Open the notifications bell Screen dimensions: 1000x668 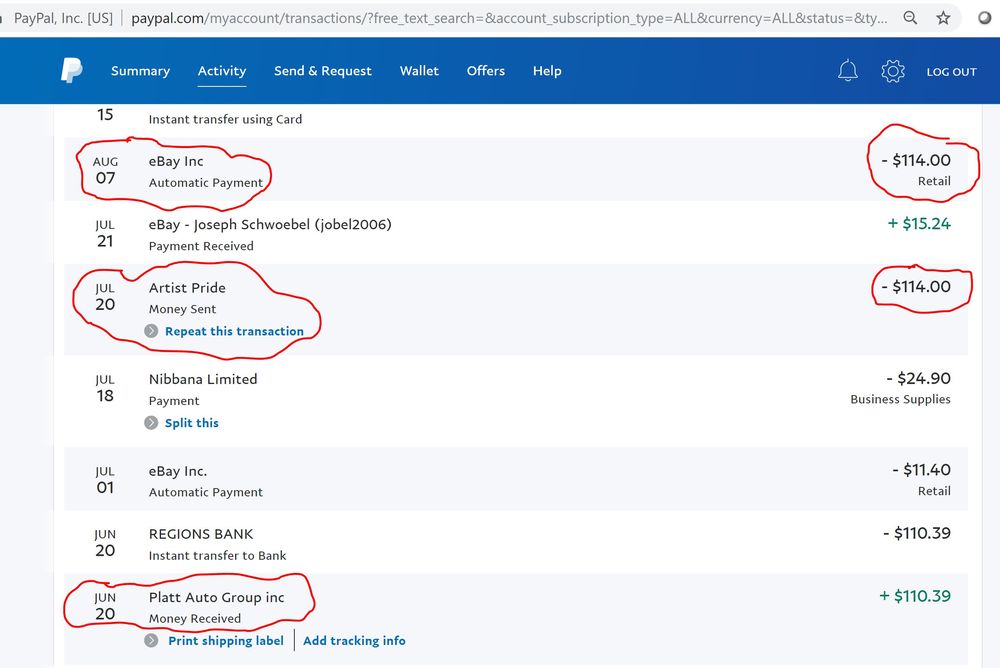847,71
